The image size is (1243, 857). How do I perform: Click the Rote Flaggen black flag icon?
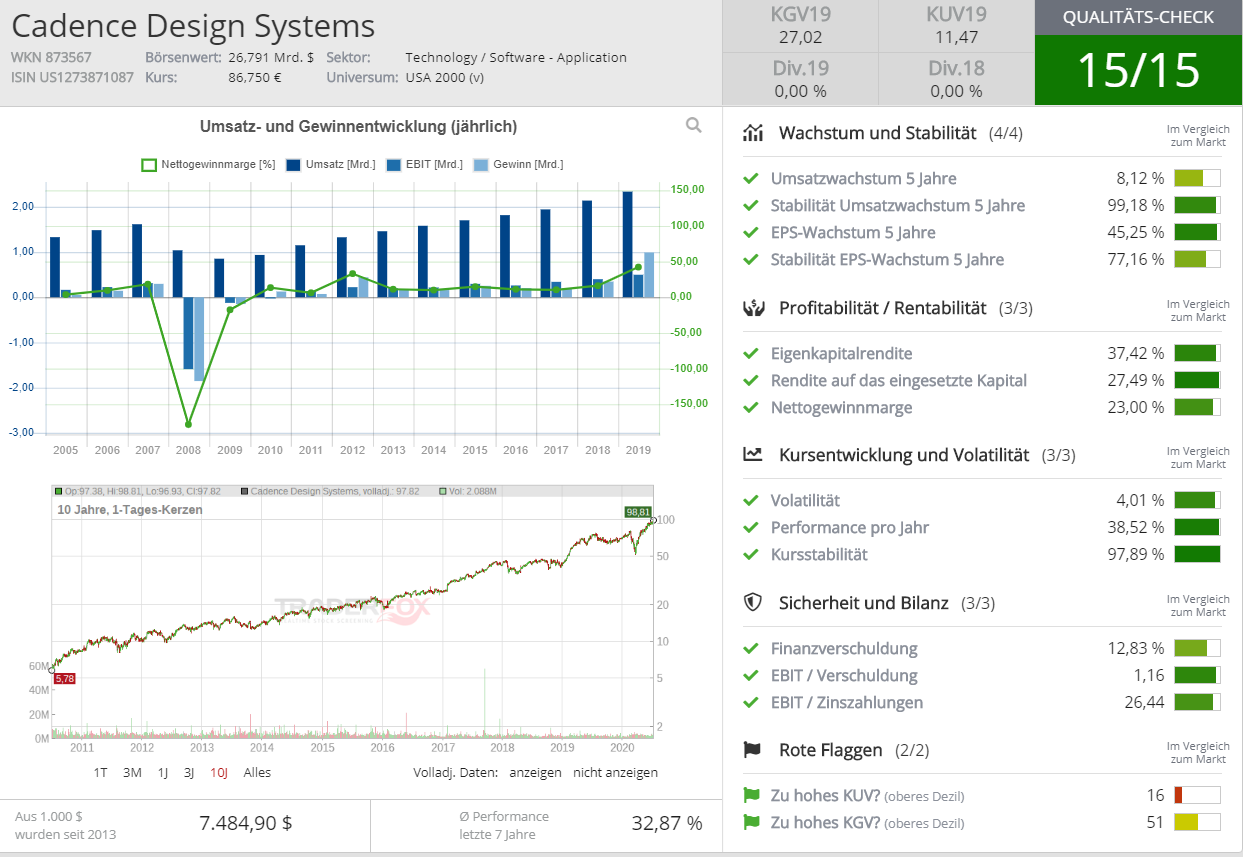[752, 750]
